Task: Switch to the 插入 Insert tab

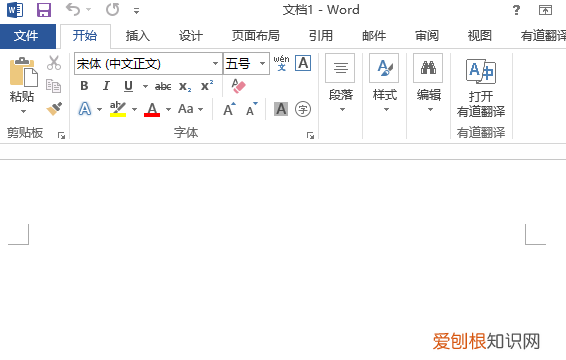Action: click(x=138, y=36)
